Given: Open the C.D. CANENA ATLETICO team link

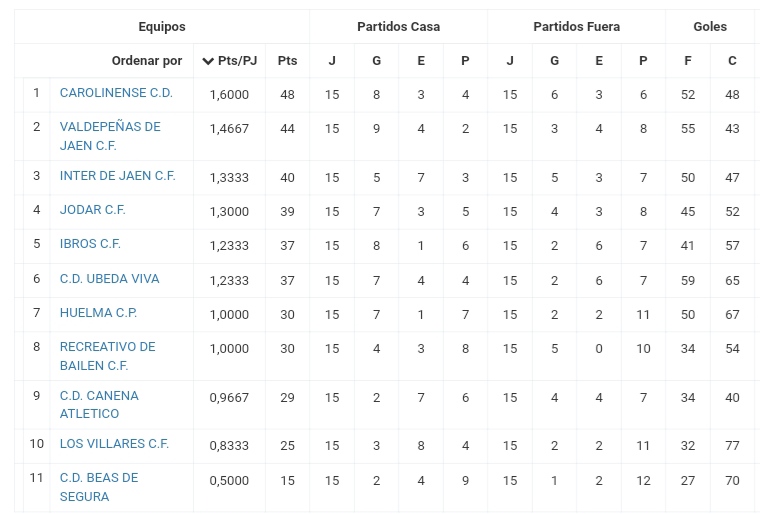Looking at the screenshot, I should (x=99, y=404).
